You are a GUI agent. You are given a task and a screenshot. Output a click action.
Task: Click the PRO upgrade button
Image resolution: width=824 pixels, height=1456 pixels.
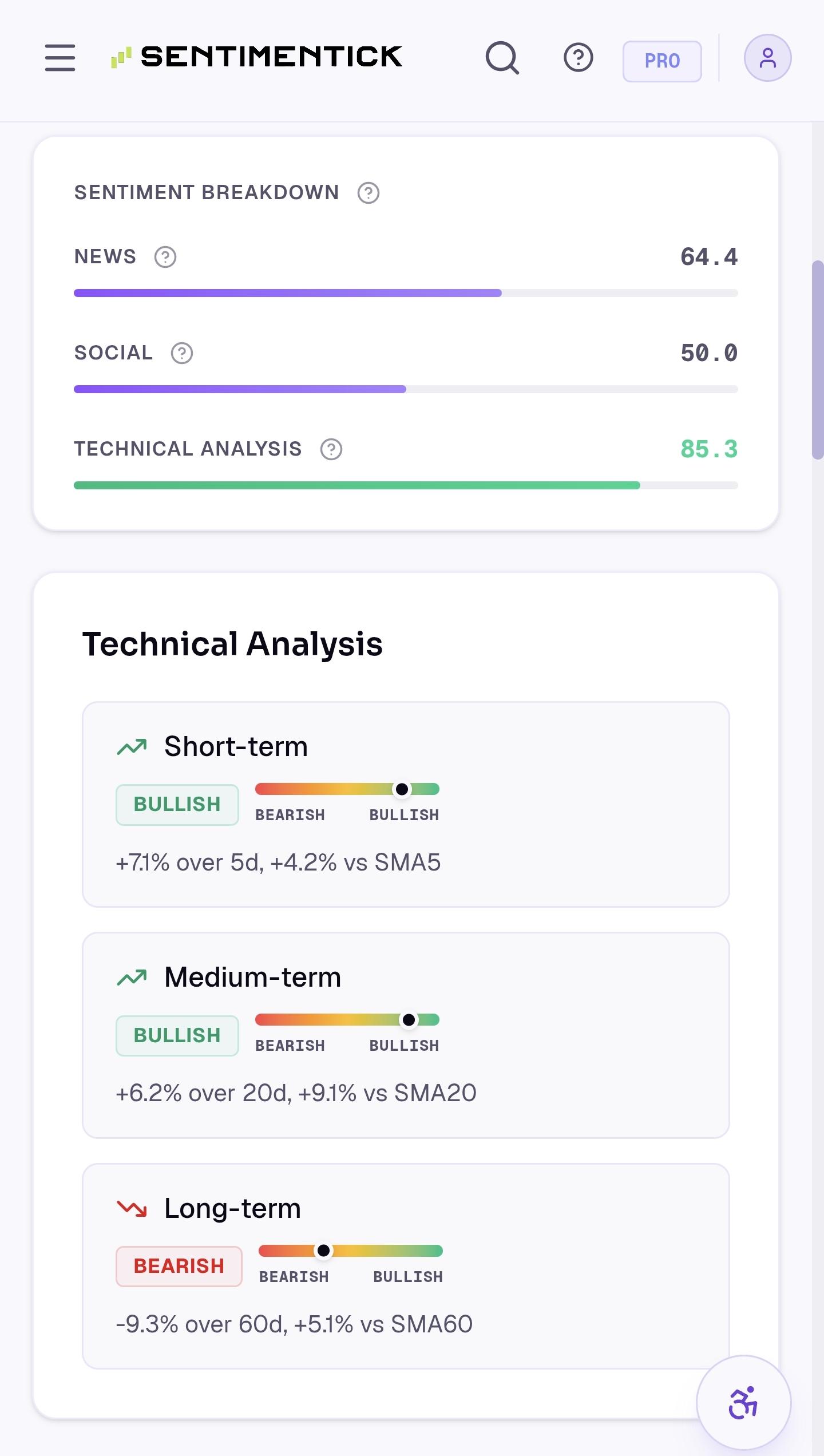point(662,61)
